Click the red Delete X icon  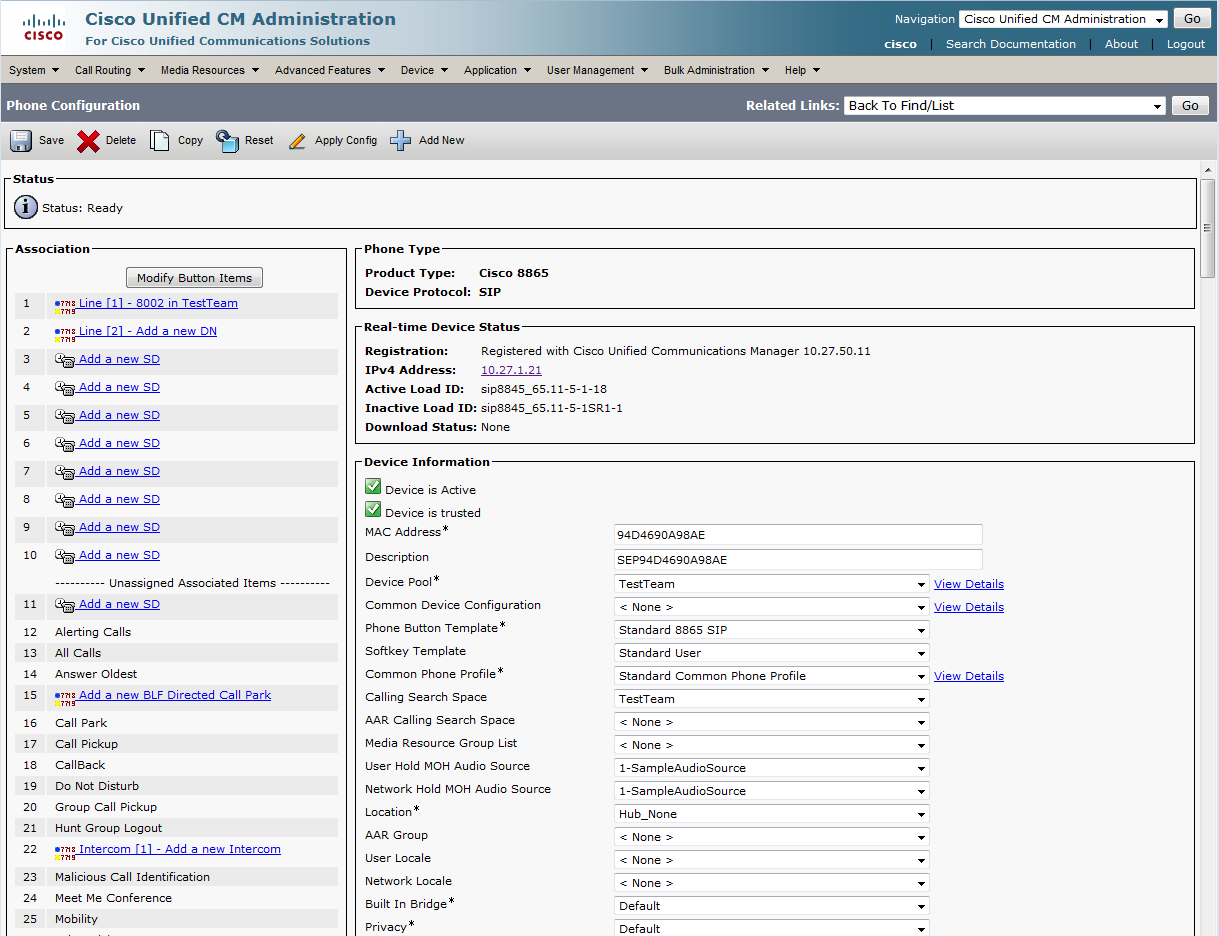coord(88,141)
